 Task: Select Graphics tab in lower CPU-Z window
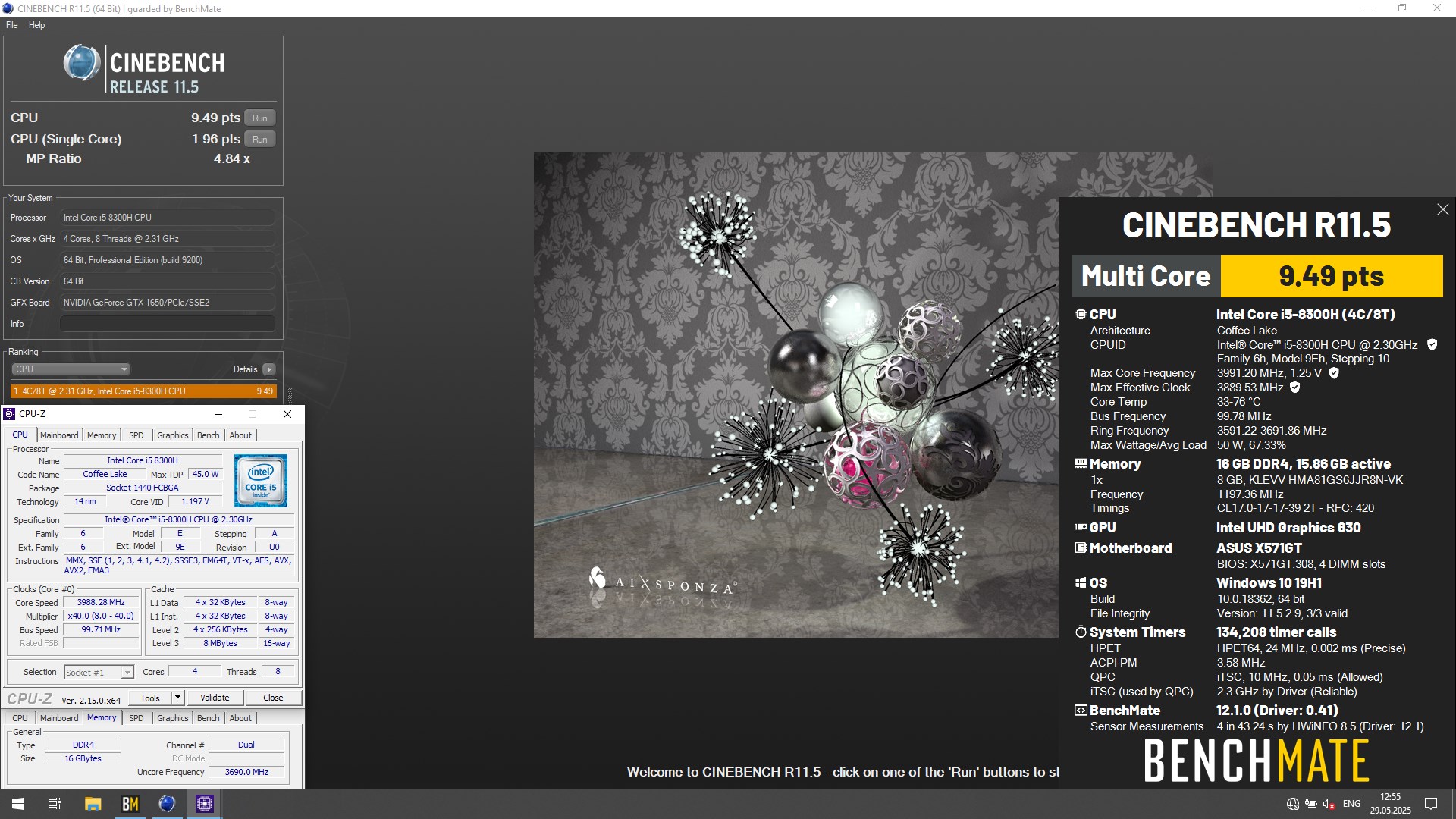(x=173, y=718)
